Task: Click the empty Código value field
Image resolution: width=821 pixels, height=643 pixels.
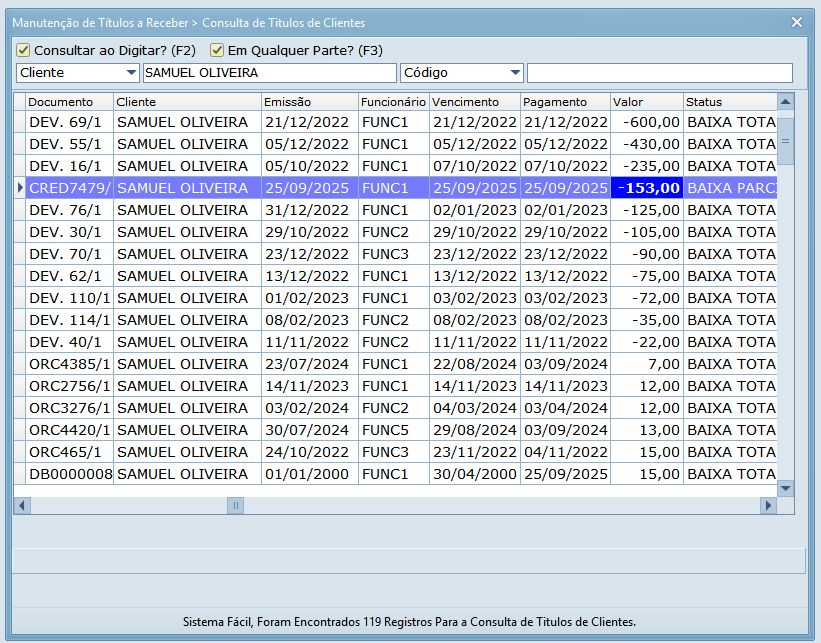Action: point(659,73)
